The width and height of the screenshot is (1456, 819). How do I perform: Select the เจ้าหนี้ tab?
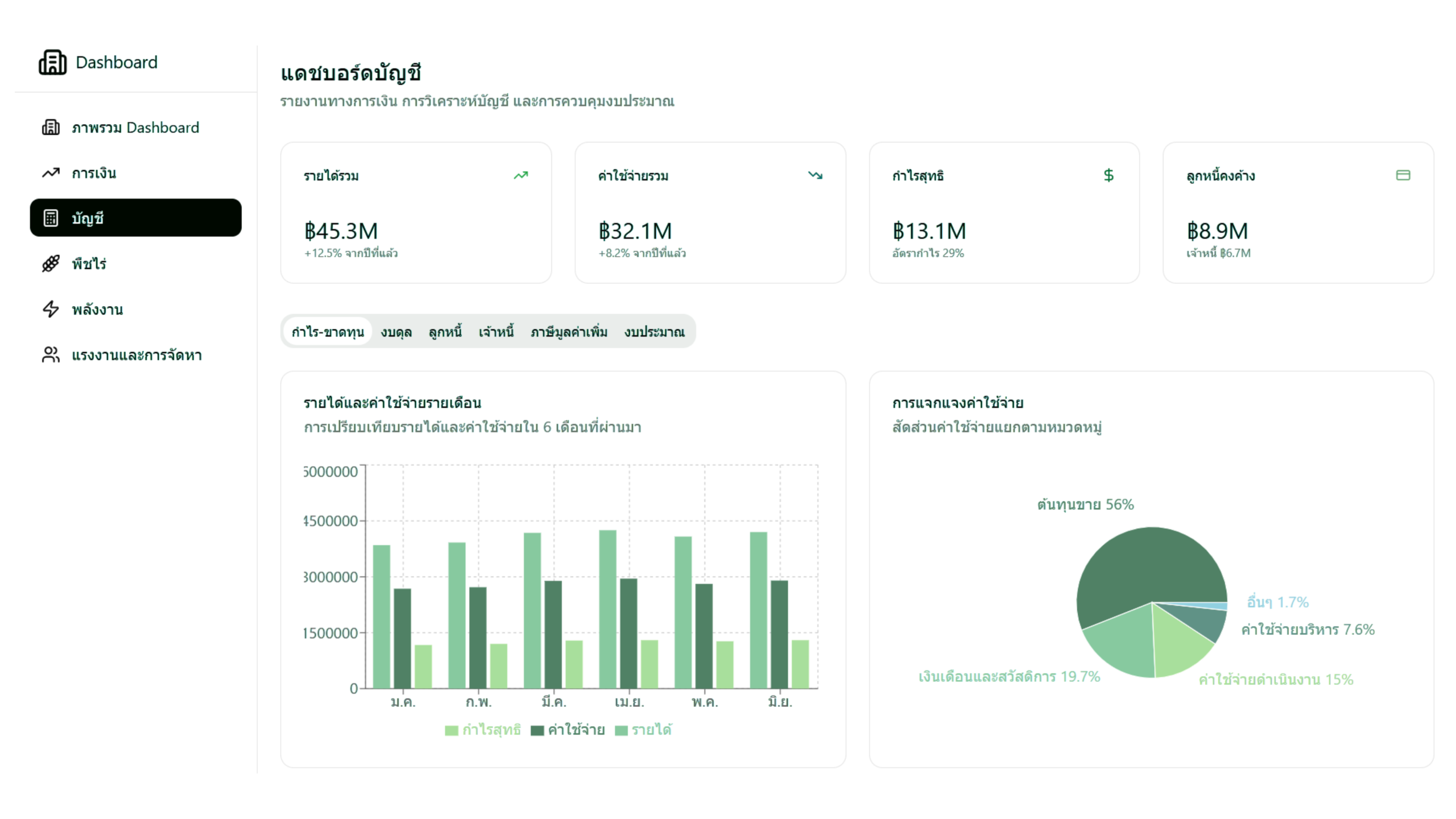pos(496,332)
